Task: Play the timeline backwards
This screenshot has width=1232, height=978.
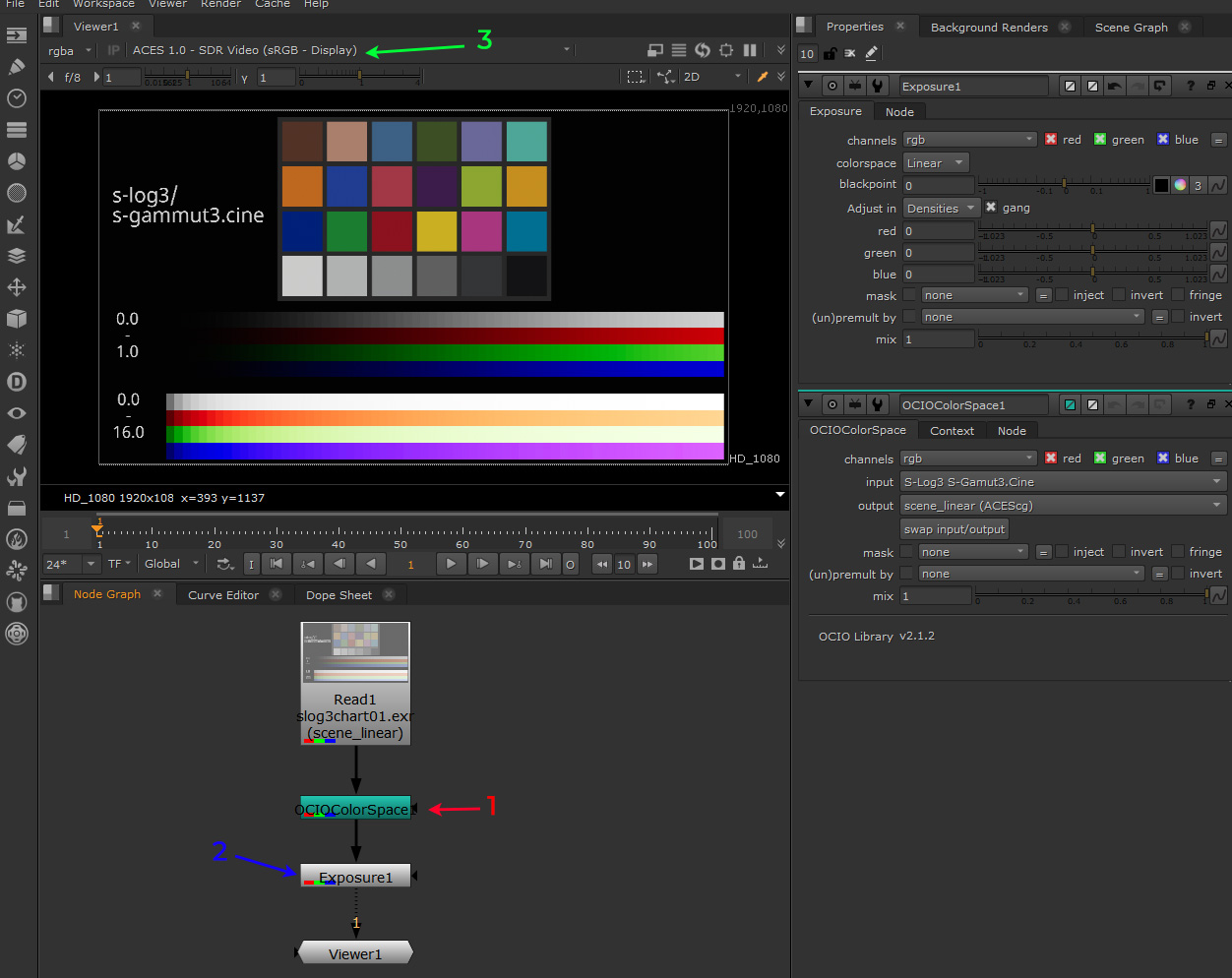Action: [371, 564]
